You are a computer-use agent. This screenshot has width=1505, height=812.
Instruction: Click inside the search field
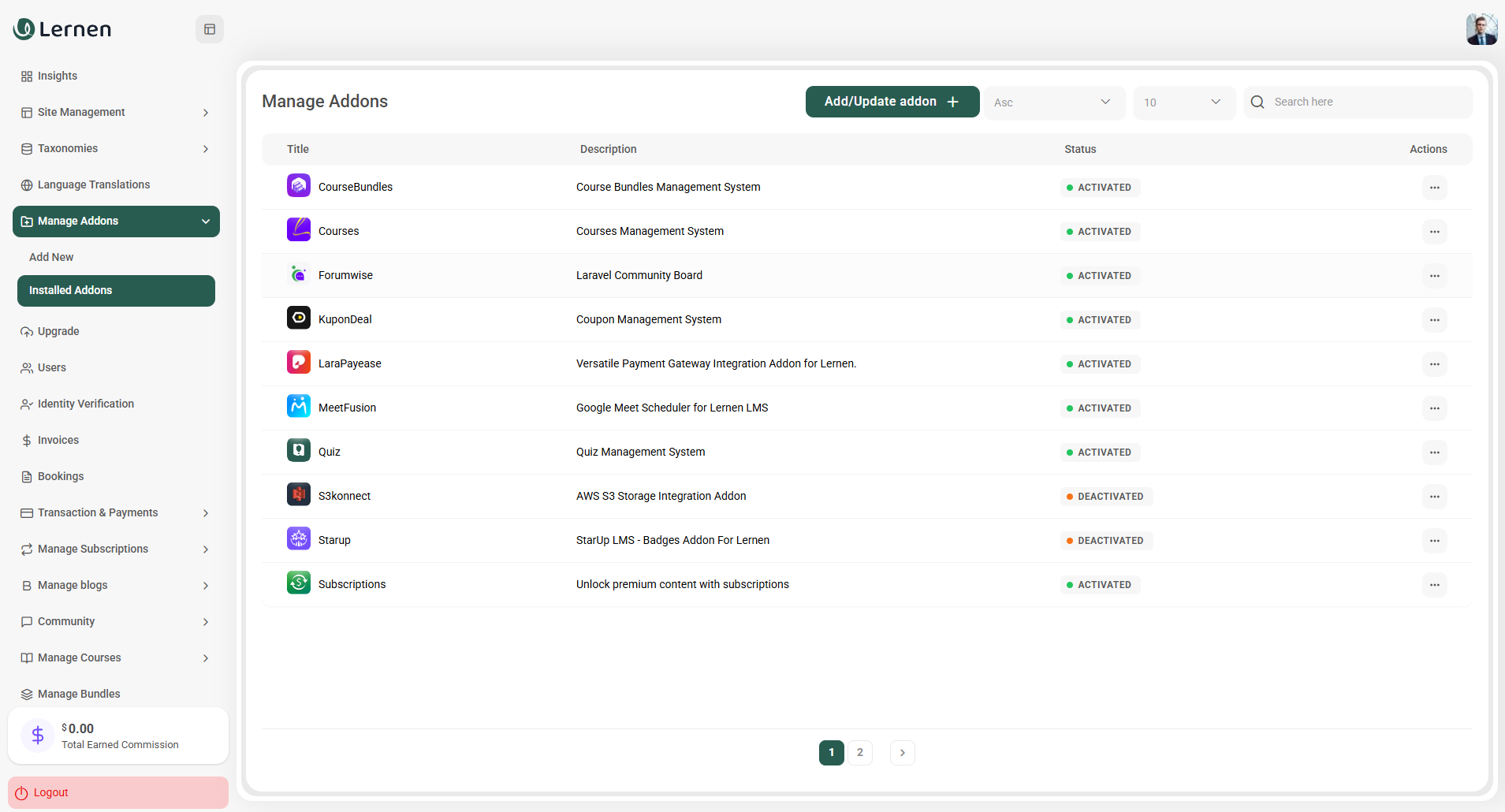tap(1358, 102)
